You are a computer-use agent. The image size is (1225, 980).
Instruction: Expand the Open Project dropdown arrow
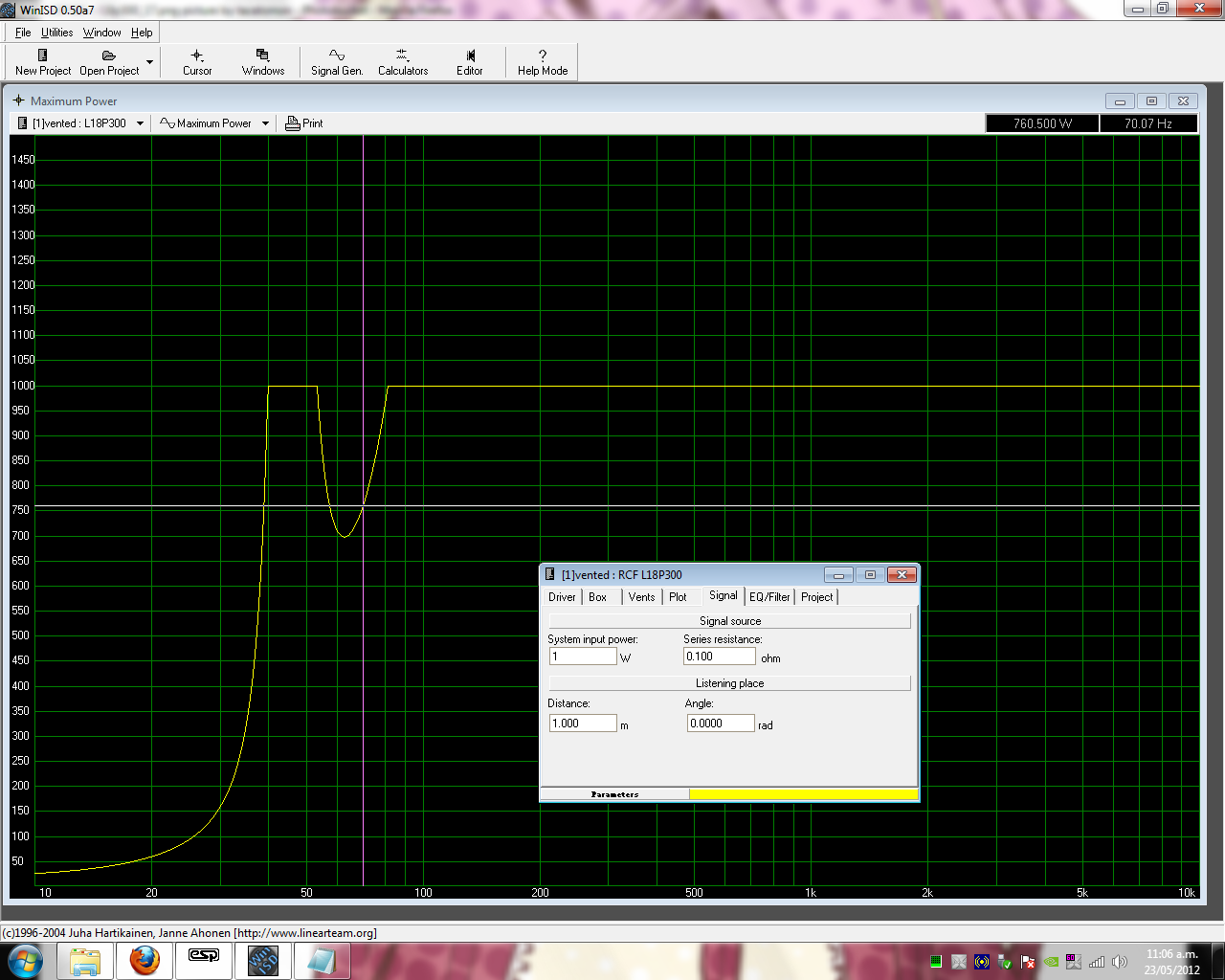[x=149, y=62]
